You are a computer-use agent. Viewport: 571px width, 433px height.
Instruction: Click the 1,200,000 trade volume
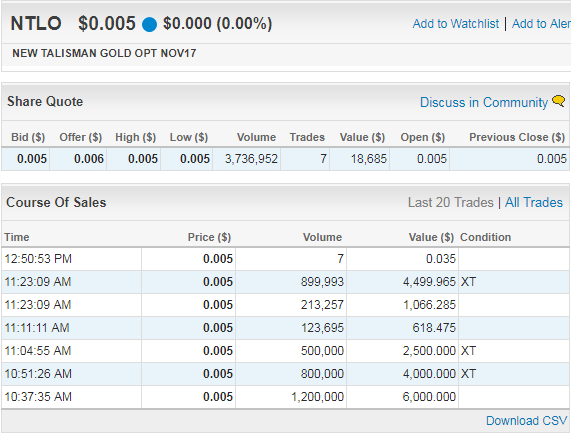(317, 397)
